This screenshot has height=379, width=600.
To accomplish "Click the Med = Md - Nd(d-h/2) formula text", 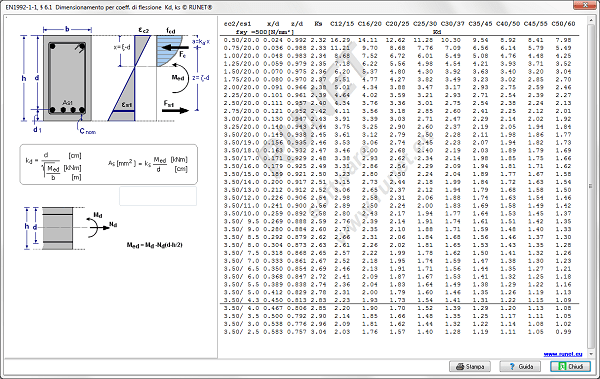I will [154, 245].
